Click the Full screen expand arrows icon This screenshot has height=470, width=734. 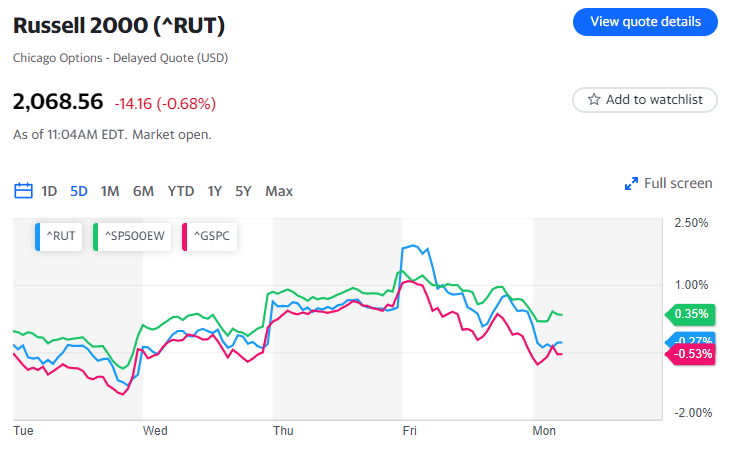click(x=631, y=184)
